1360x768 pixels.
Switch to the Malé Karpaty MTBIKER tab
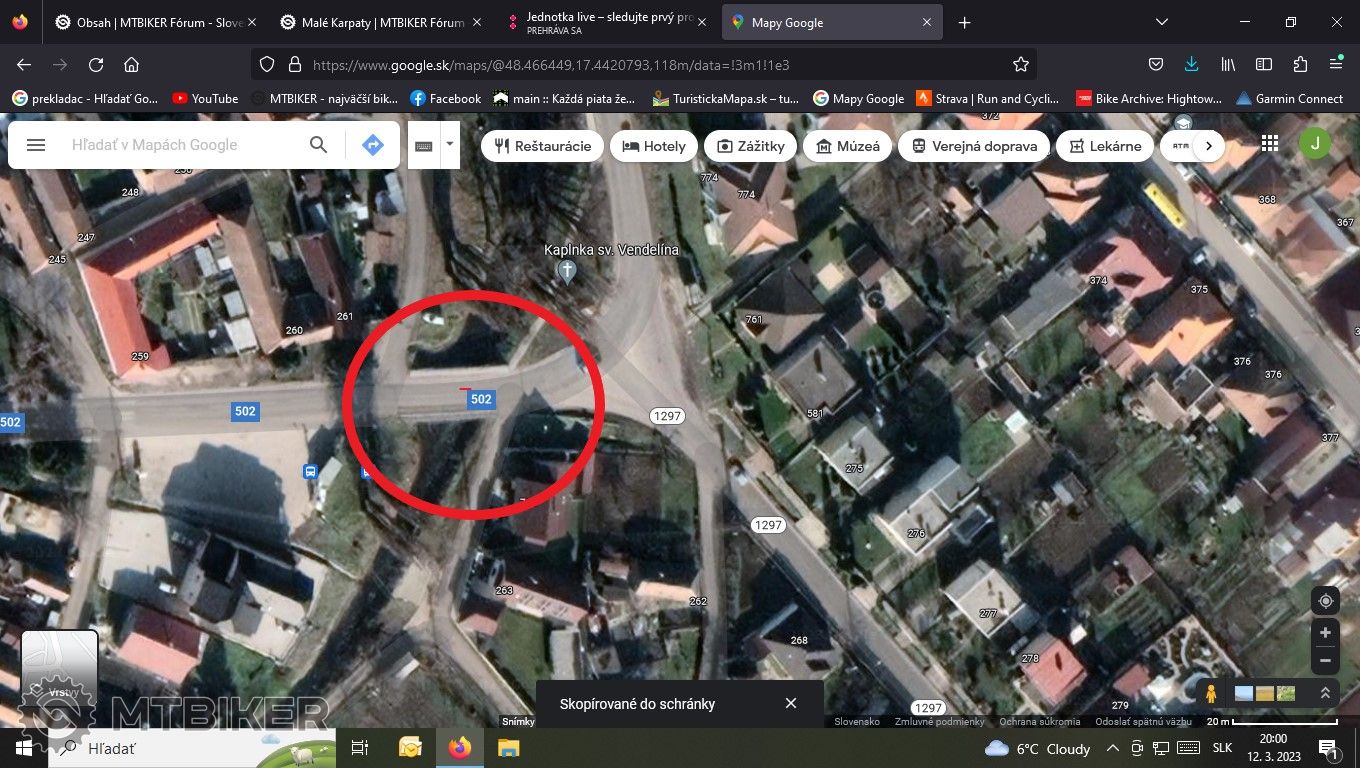pyautogui.click(x=378, y=22)
